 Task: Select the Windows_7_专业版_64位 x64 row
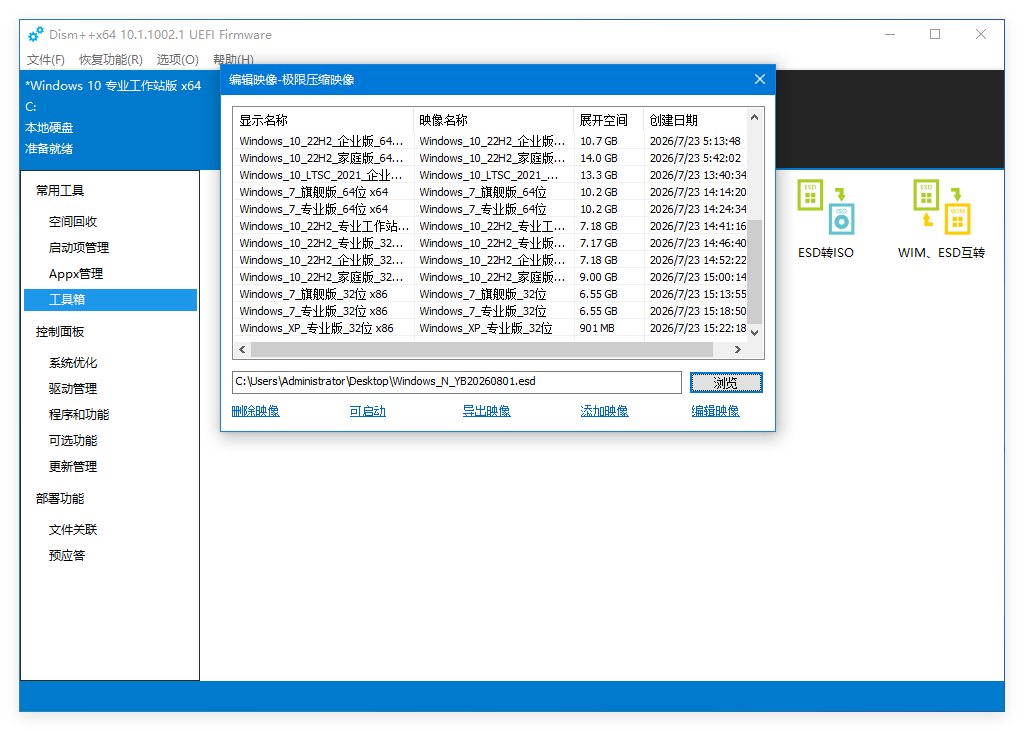tap(490, 209)
